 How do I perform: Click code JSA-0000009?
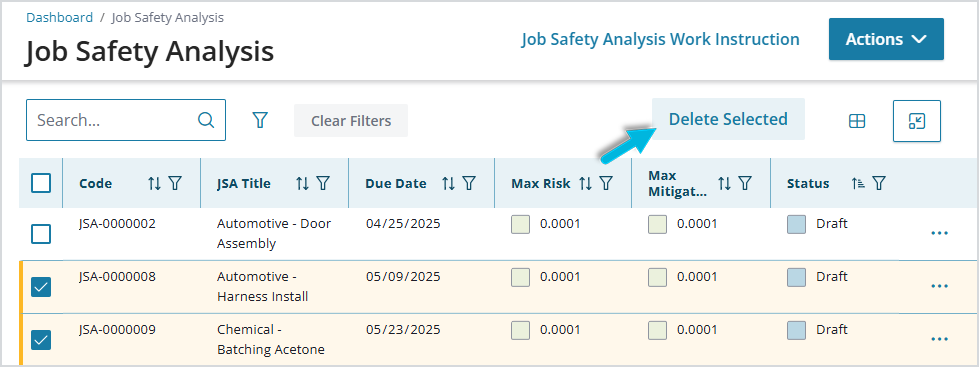click(117, 329)
